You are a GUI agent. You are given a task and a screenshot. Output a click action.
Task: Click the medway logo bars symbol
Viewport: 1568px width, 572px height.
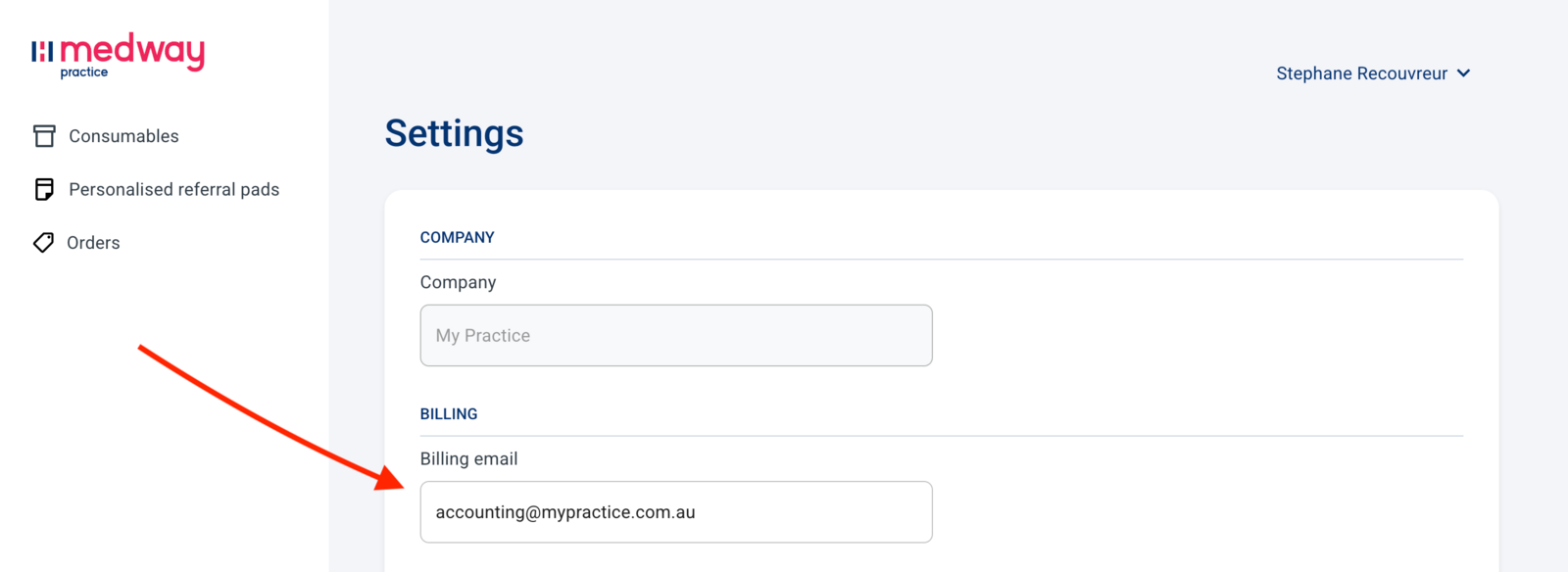point(42,52)
